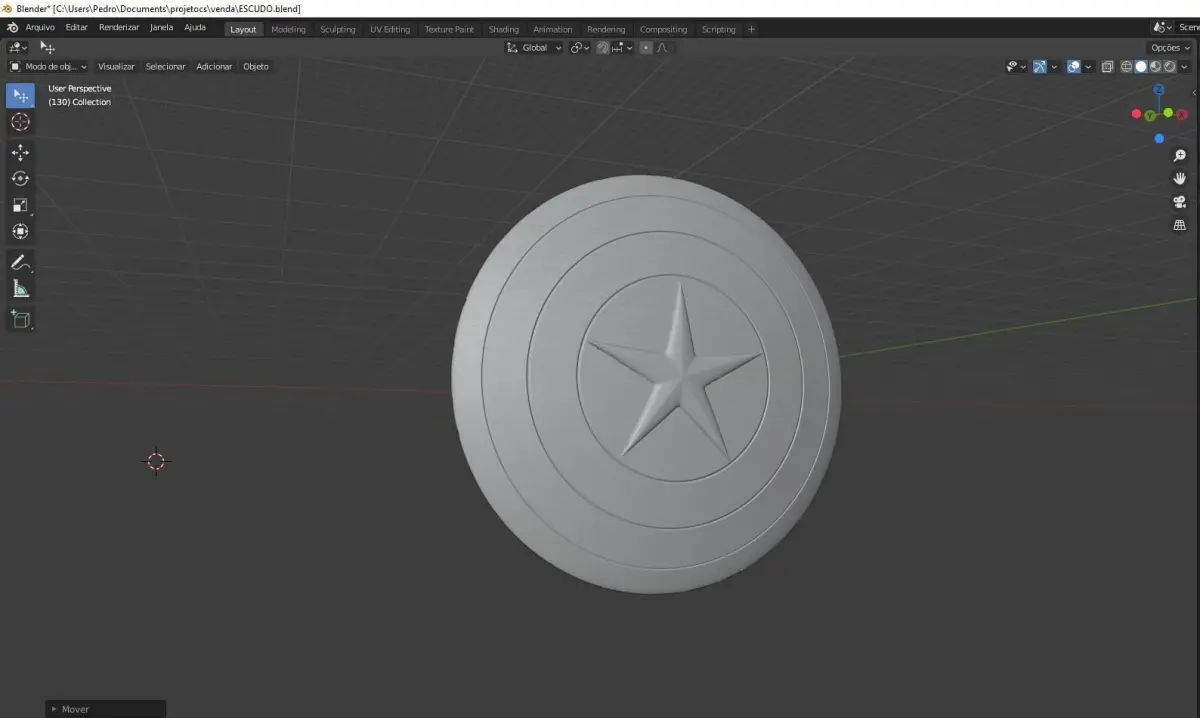Open the Ajuda menu
Viewport: 1200px width, 718px height.
click(x=195, y=28)
